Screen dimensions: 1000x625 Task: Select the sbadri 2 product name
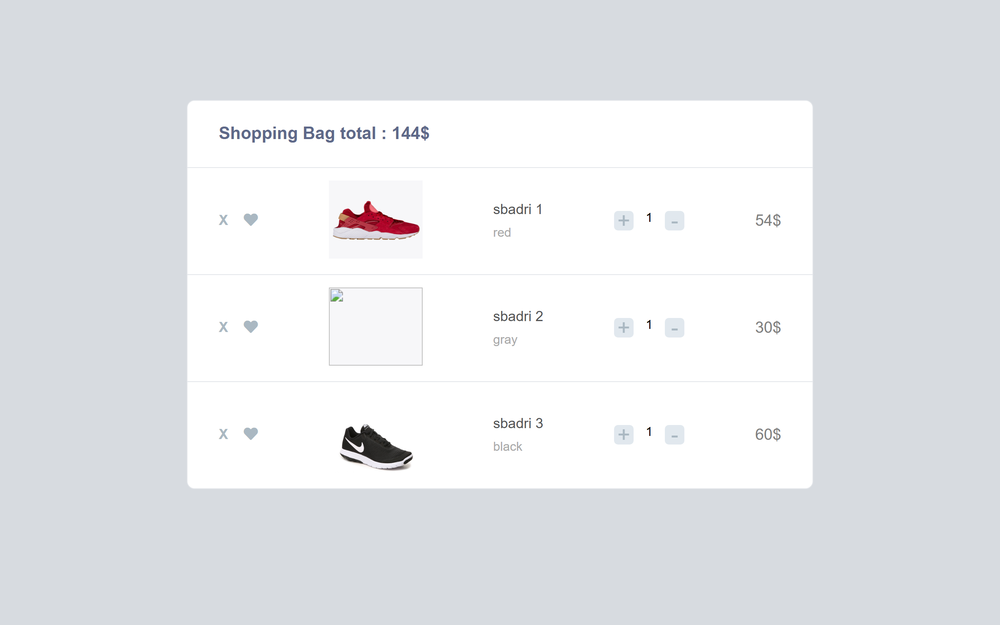(518, 316)
